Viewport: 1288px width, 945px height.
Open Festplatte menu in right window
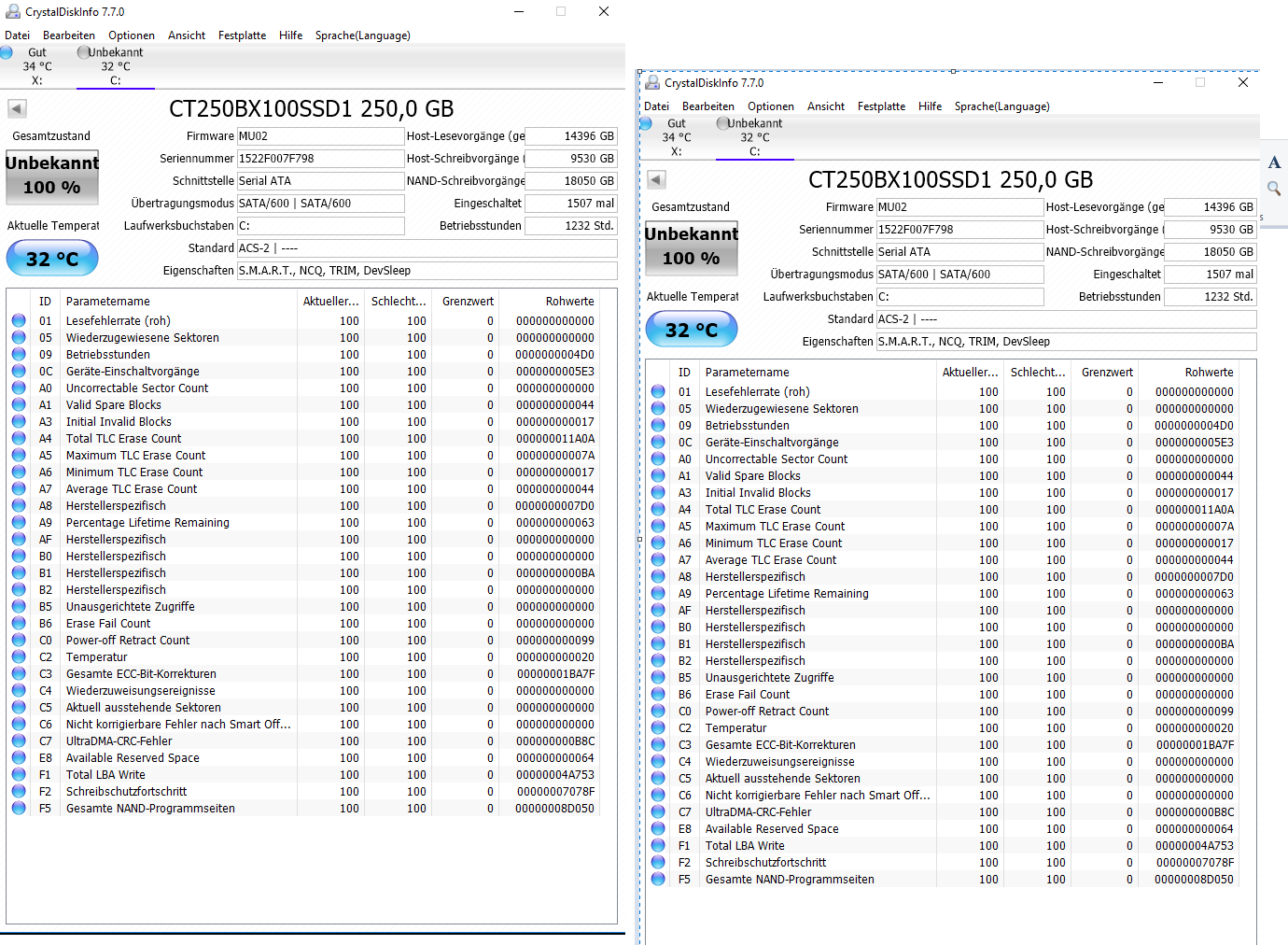pyautogui.click(x=881, y=106)
